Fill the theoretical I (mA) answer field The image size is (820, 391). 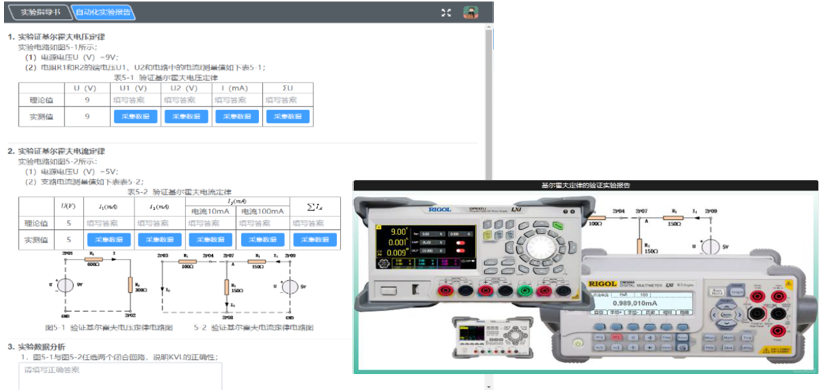[237, 100]
